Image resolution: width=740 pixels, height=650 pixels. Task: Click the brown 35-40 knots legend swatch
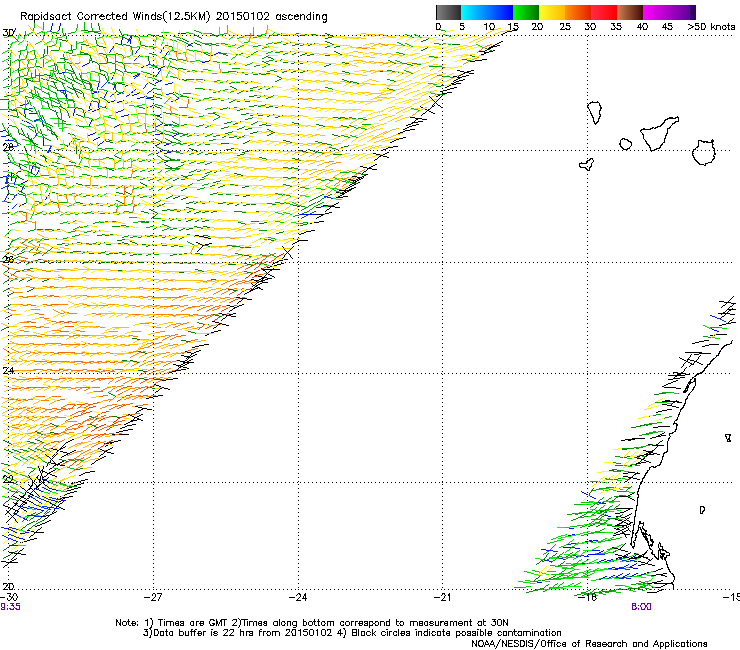630,12
